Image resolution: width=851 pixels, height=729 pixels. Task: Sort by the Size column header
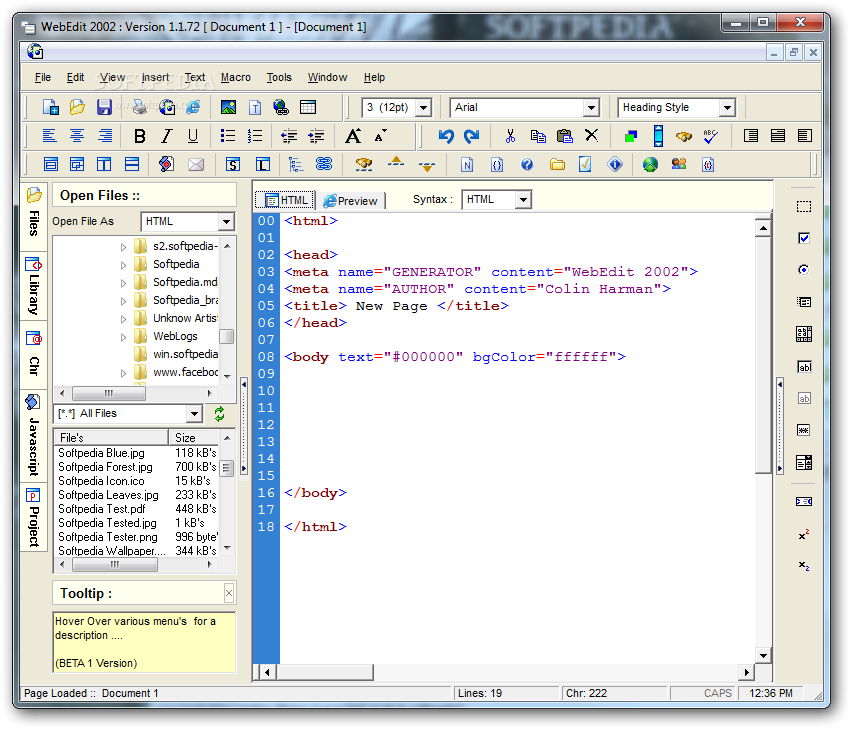click(x=194, y=438)
